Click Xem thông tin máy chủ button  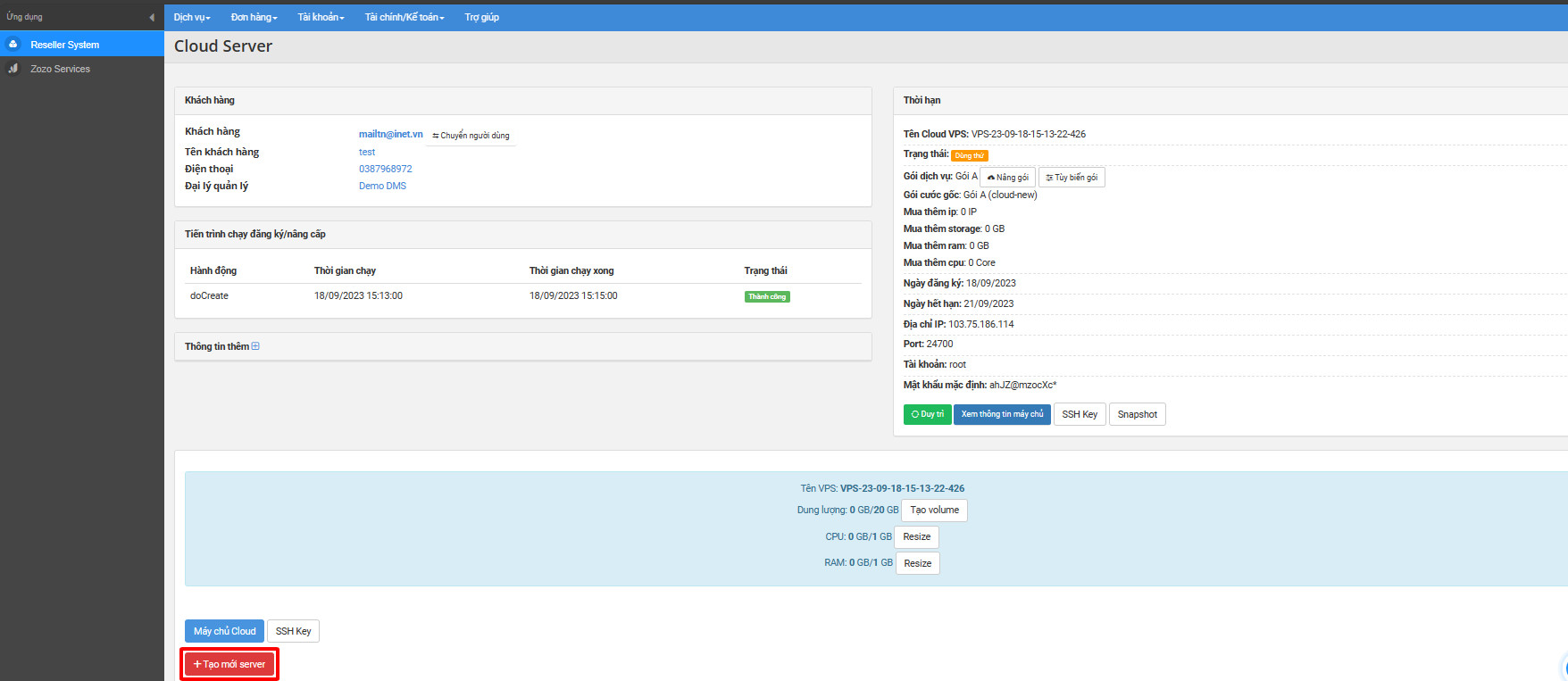1002,414
